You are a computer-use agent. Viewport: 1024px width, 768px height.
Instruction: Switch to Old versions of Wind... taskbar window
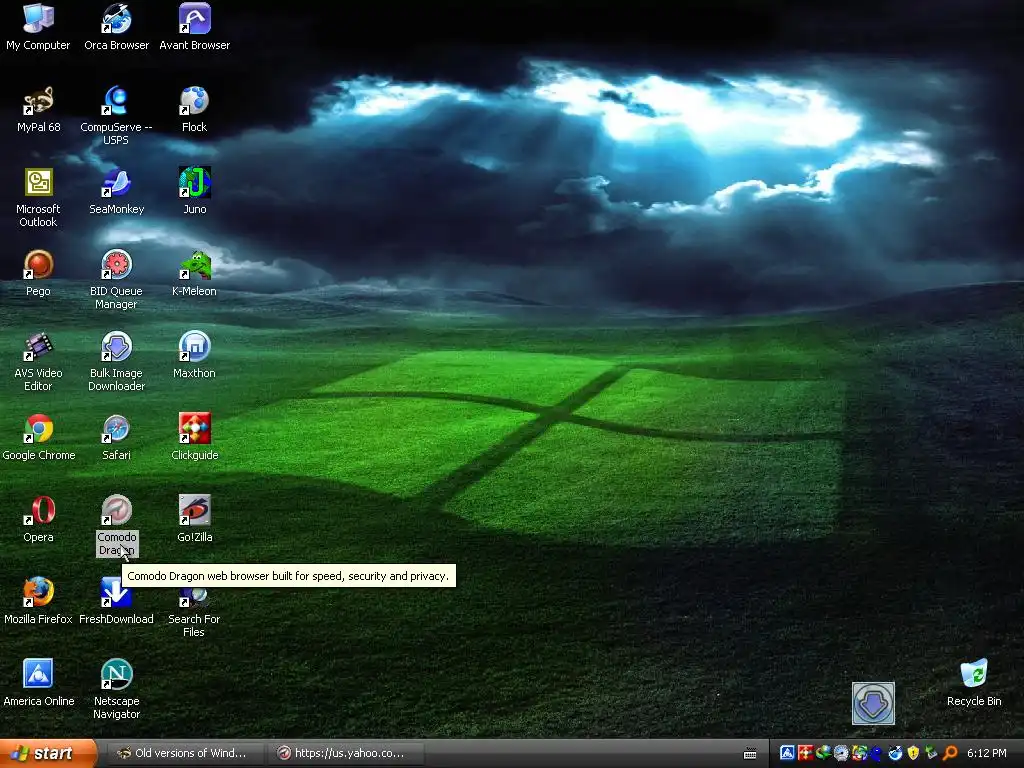point(184,754)
